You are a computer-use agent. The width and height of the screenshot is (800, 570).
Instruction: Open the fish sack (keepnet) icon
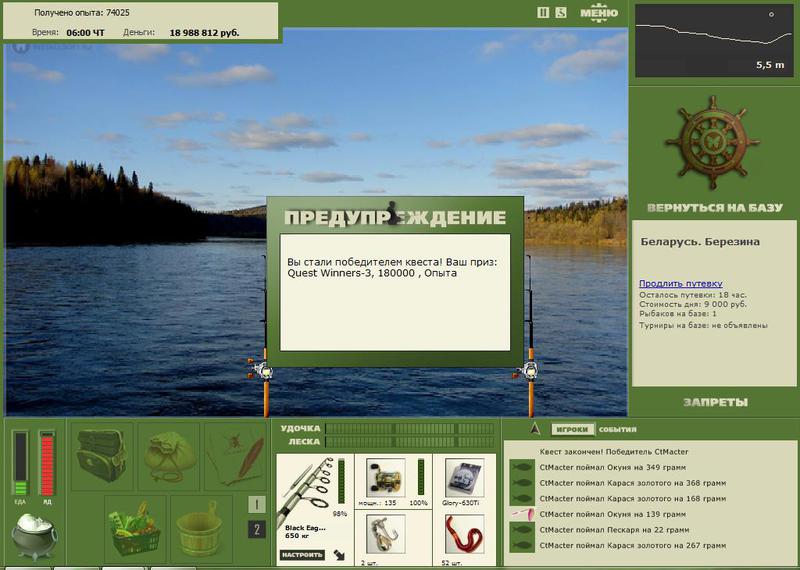coord(169,456)
